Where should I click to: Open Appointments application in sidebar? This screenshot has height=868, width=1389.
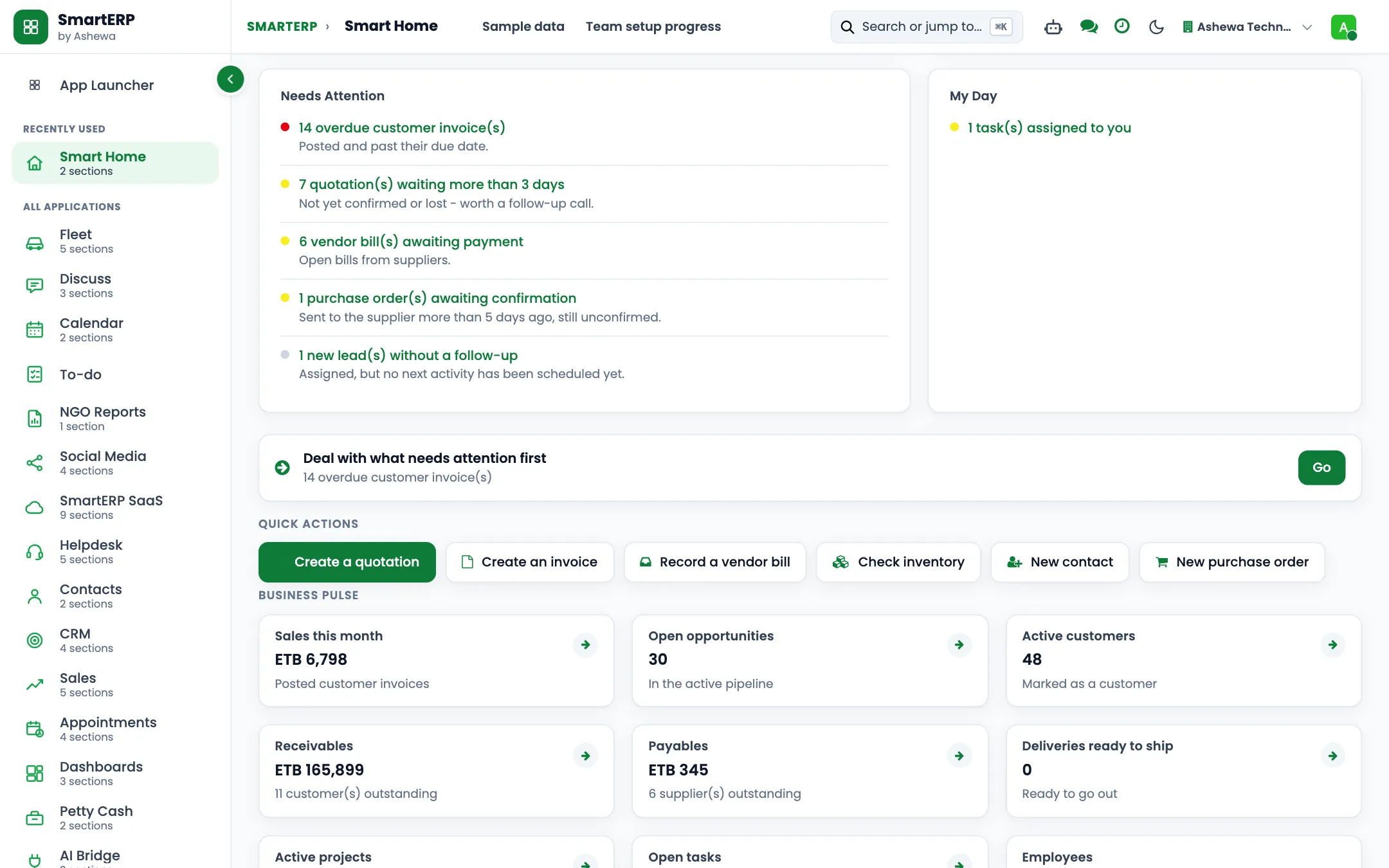pos(114,729)
